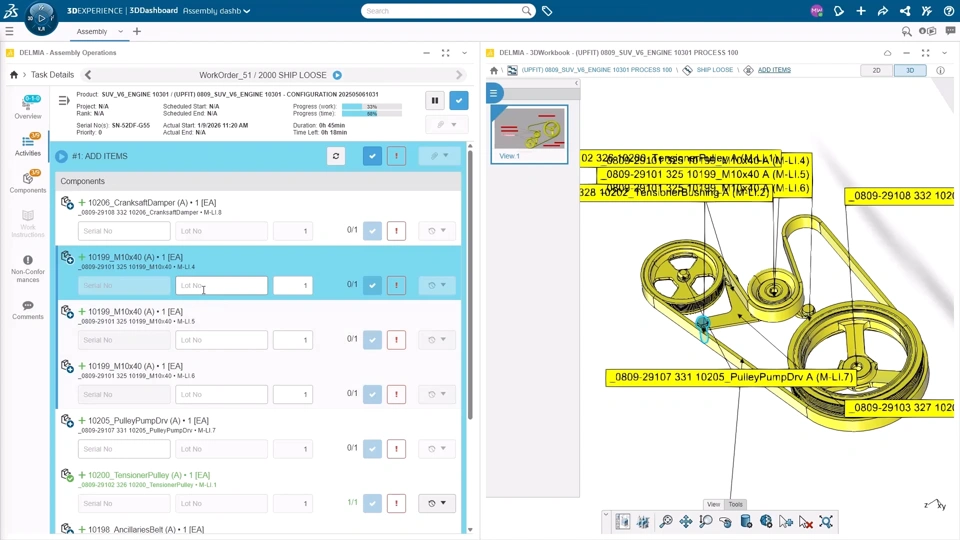Toggle the 3DWorkbook slide list menu button

[x=493, y=94]
